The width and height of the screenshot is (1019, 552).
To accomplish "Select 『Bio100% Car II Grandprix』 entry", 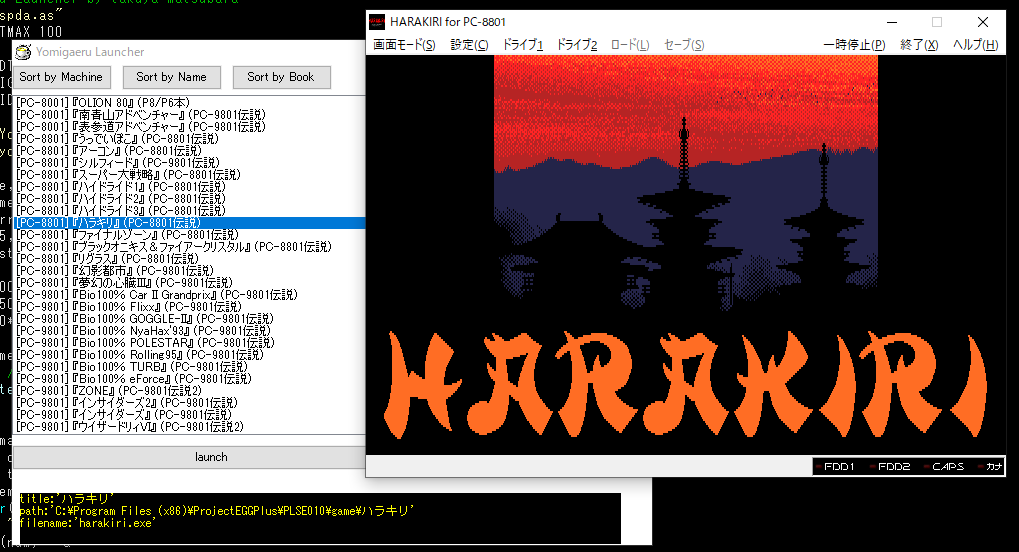I will pos(189,295).
